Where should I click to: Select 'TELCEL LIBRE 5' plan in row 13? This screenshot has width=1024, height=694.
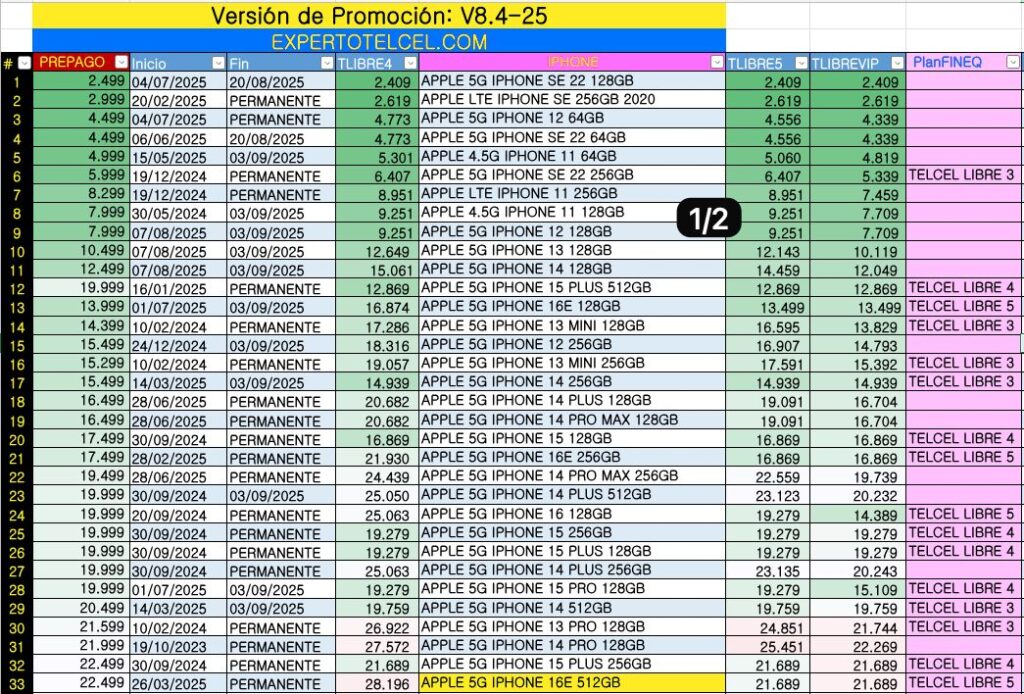(965, 307)
